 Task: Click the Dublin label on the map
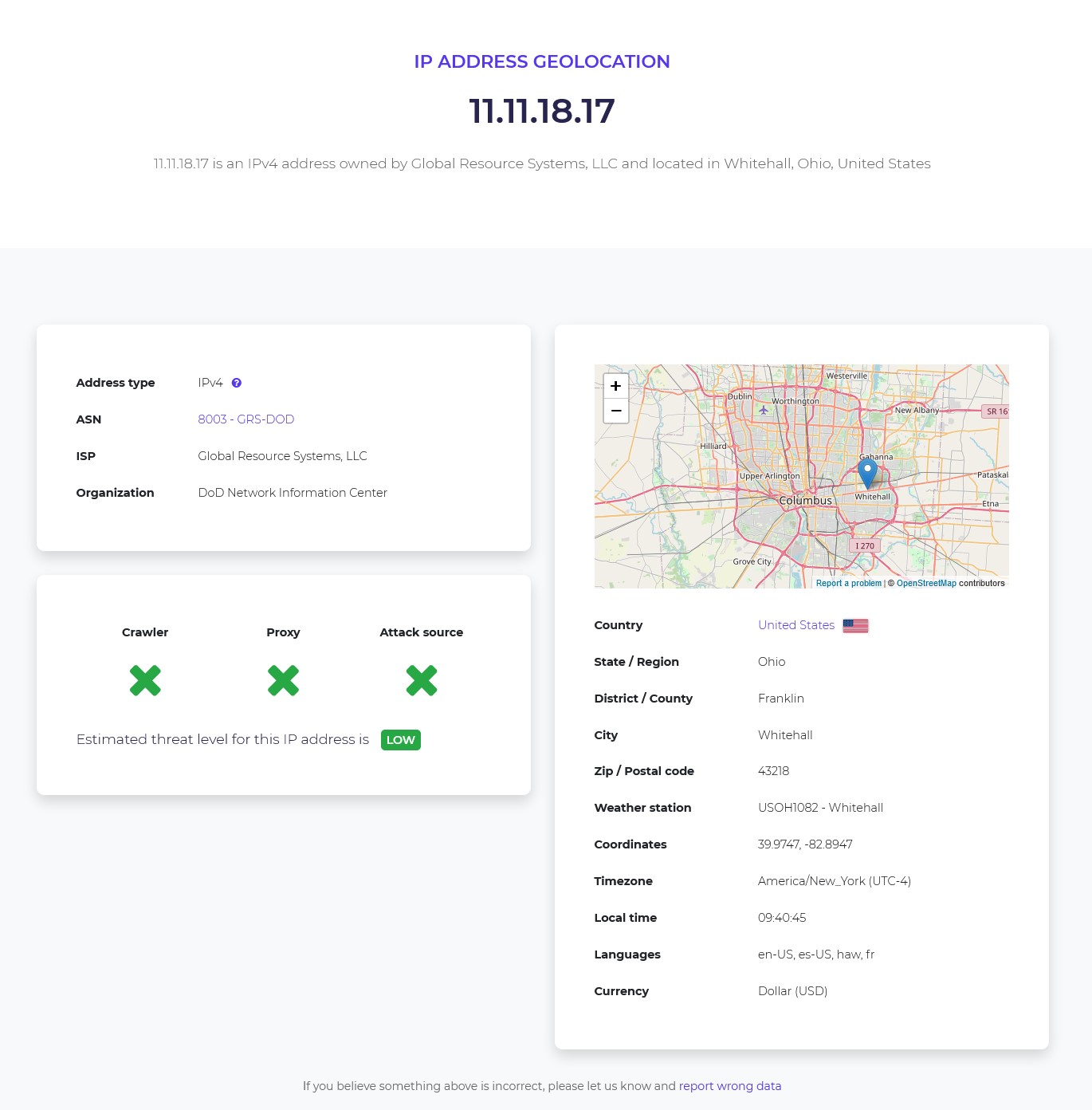click(740, 396)
